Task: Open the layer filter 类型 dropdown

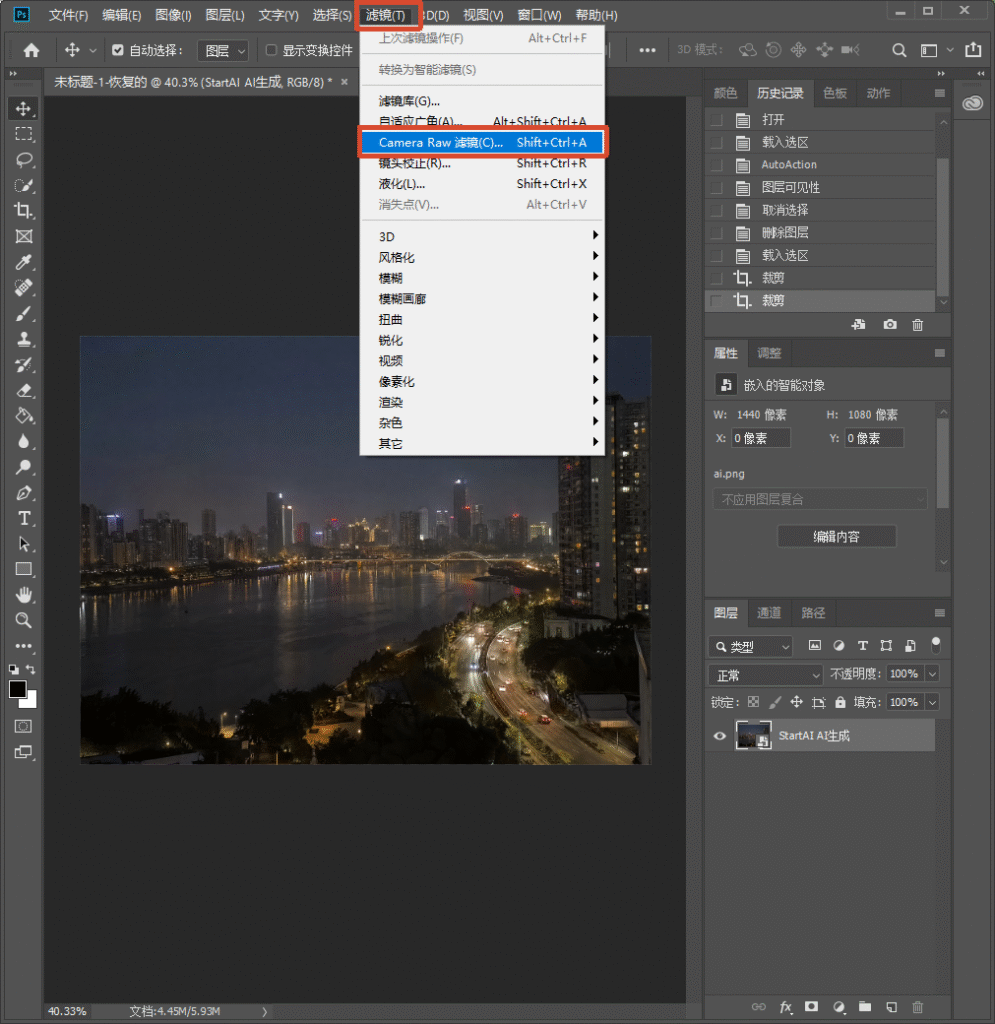Action: pos(750,646)
